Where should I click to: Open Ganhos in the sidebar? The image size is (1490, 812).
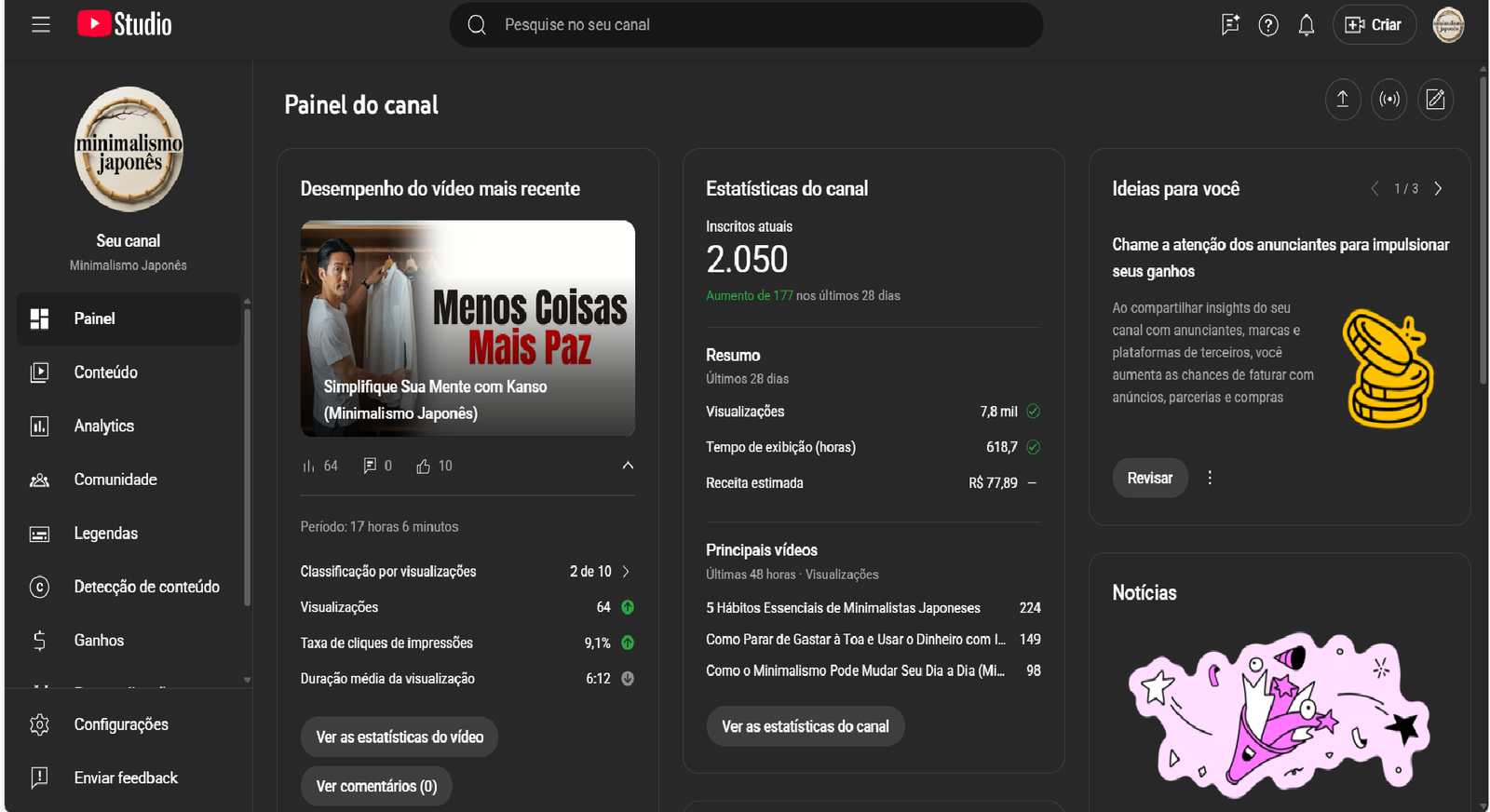[129, 641]
